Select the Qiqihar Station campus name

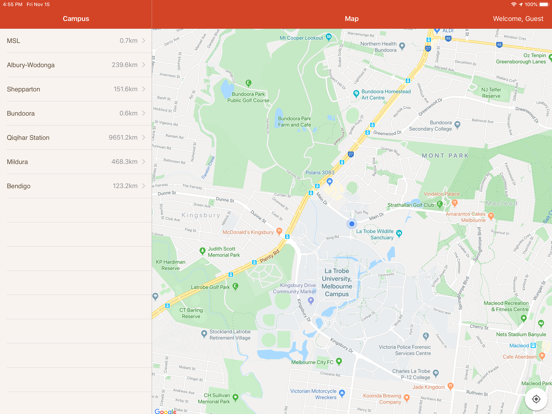(x=28, y=138)
